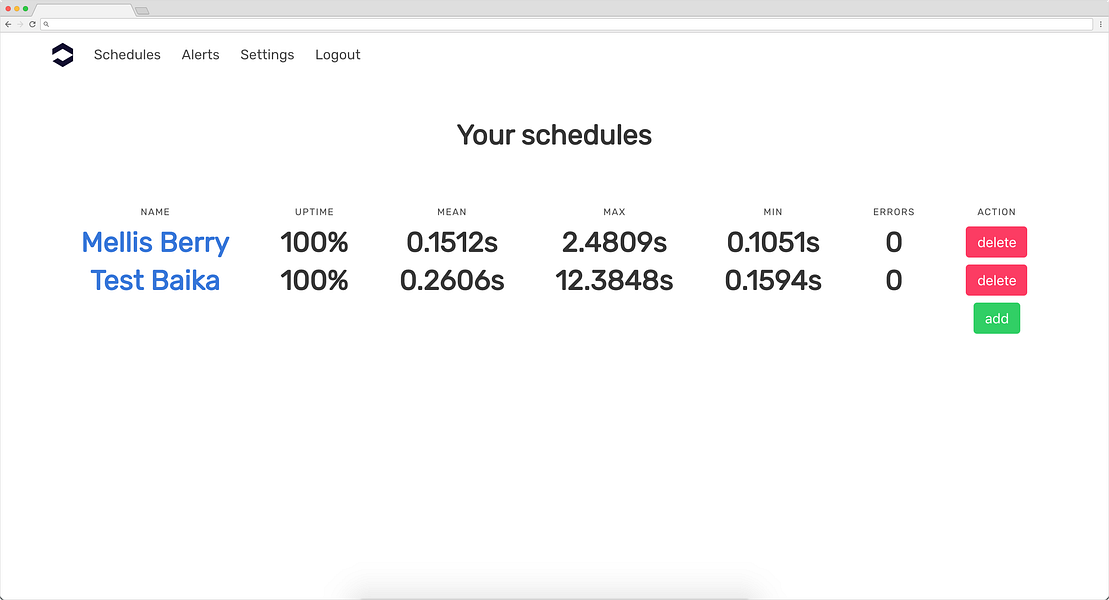1109x600 pixels.
Task: Open the Test Baika schedule link
Action: point(155,281)
